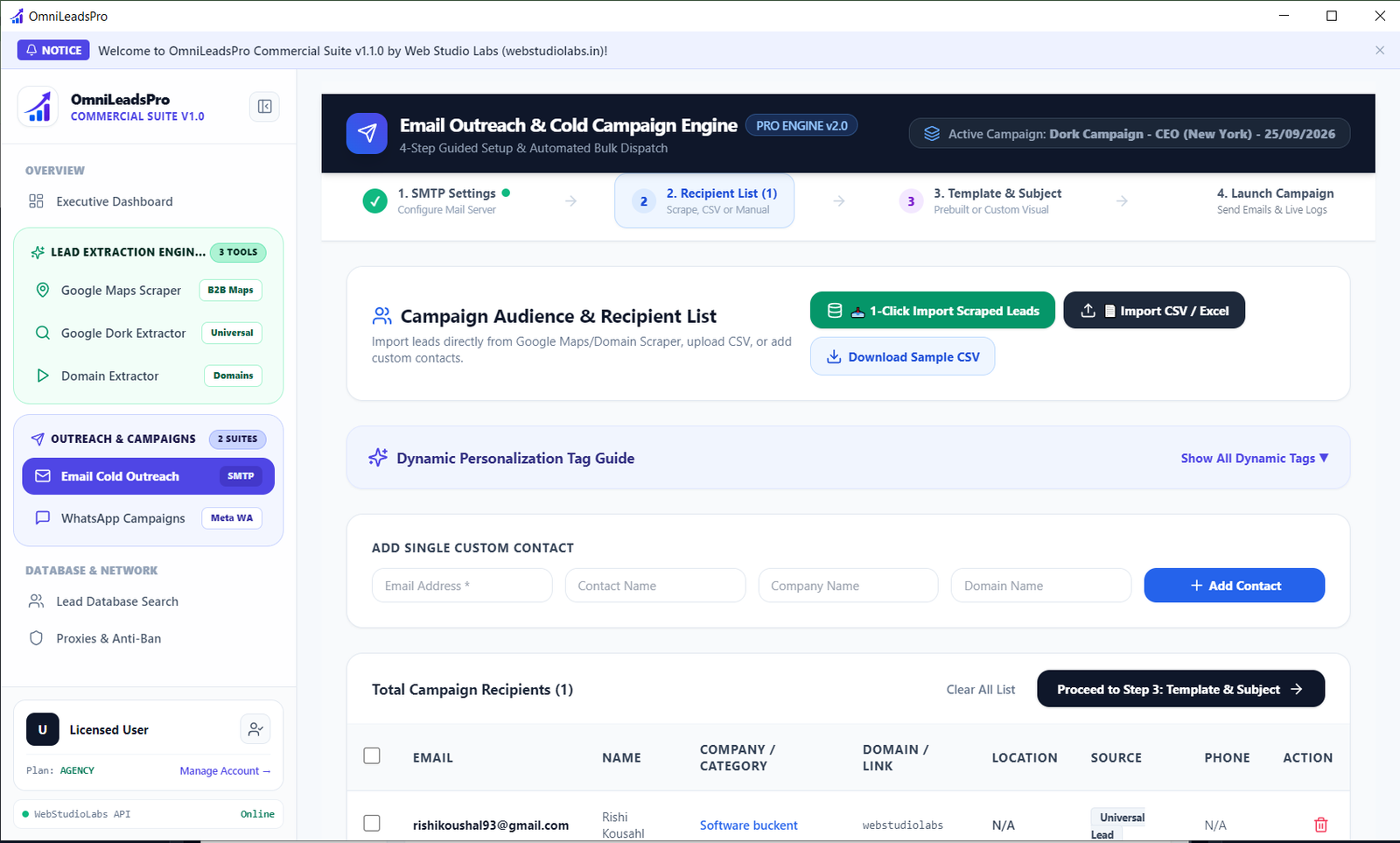This screenshot has width=1400, height=843.
Task: Click the layers icon beside Active Campaign
Action: 932,134
